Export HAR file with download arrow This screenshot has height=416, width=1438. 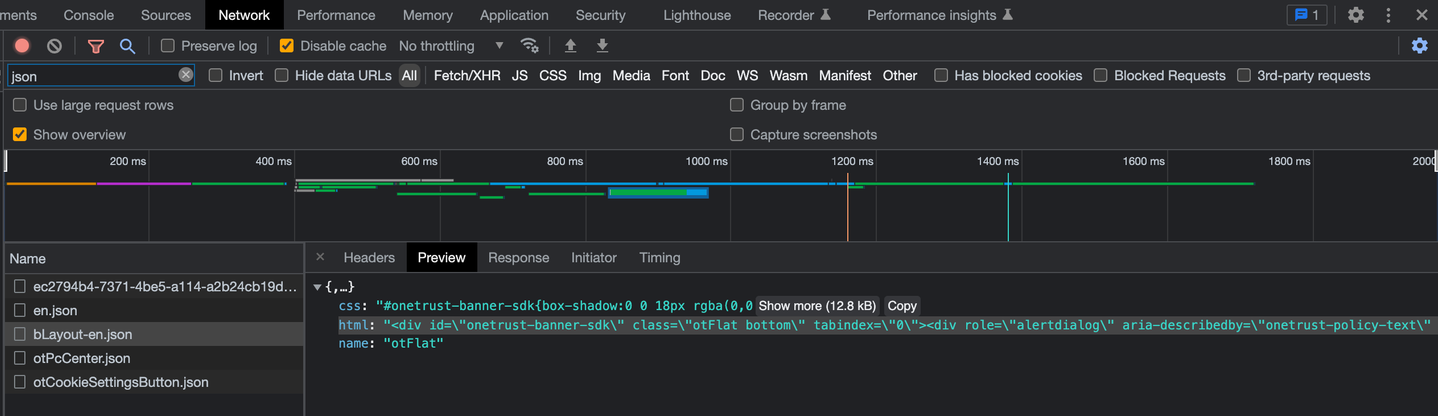[x=602, y=46]
